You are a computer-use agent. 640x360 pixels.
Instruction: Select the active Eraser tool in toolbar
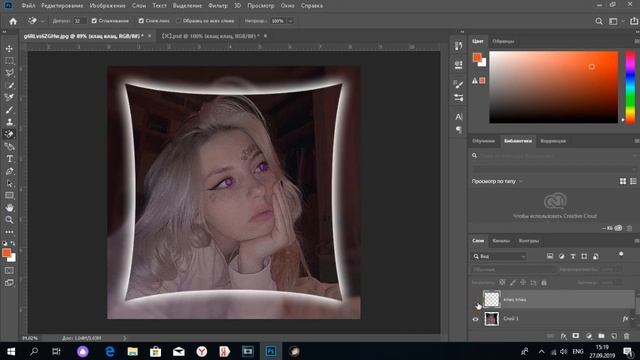tap(9, 134)
